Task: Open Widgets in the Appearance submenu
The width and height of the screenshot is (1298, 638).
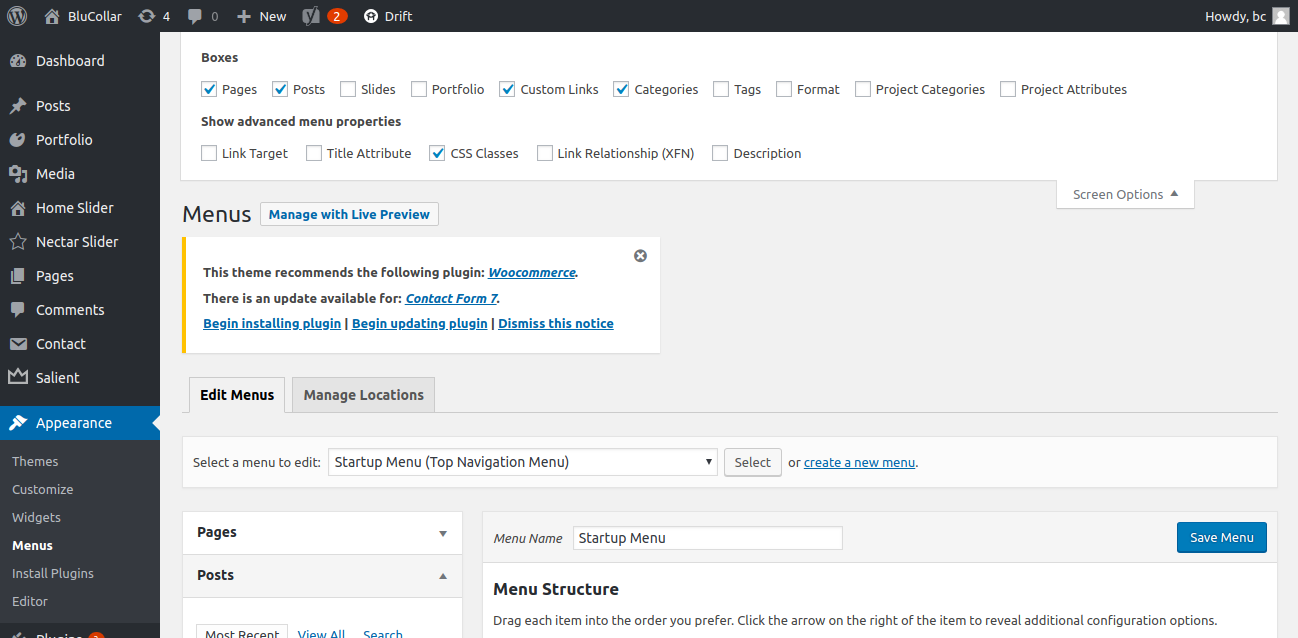Action: 36,517
